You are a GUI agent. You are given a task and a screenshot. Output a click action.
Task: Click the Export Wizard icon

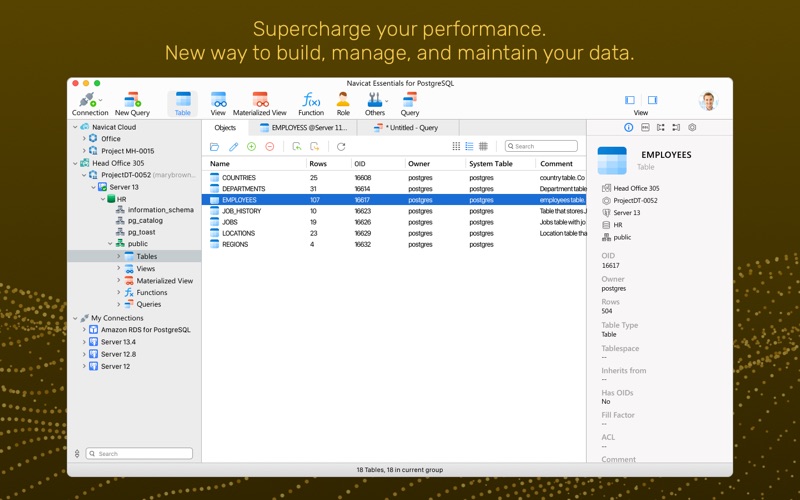click(x=314, y=147)
